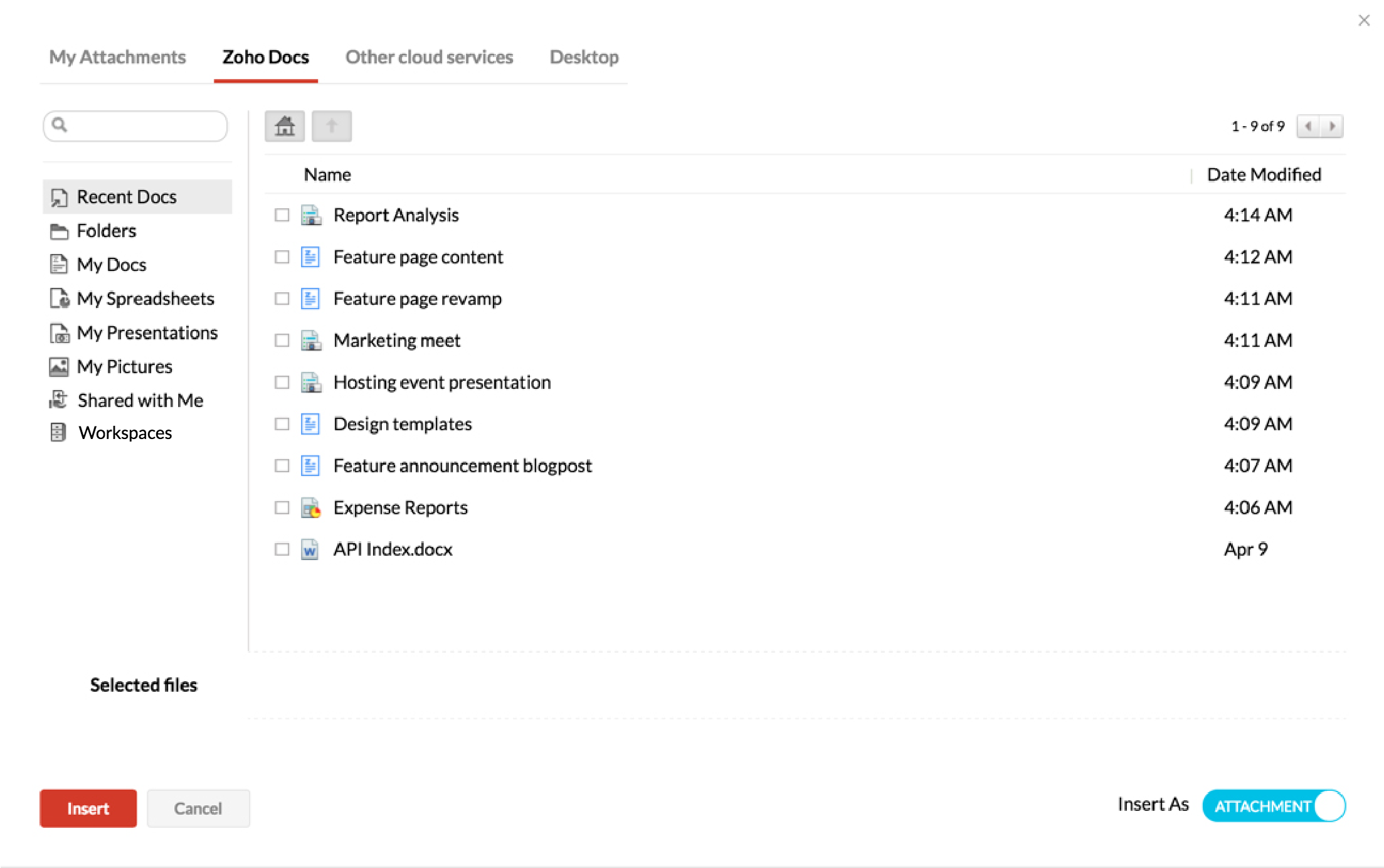The image size is (1384, 868).
Task: Click the up-one-level arrow button
Action: click(x=332, y=126)
